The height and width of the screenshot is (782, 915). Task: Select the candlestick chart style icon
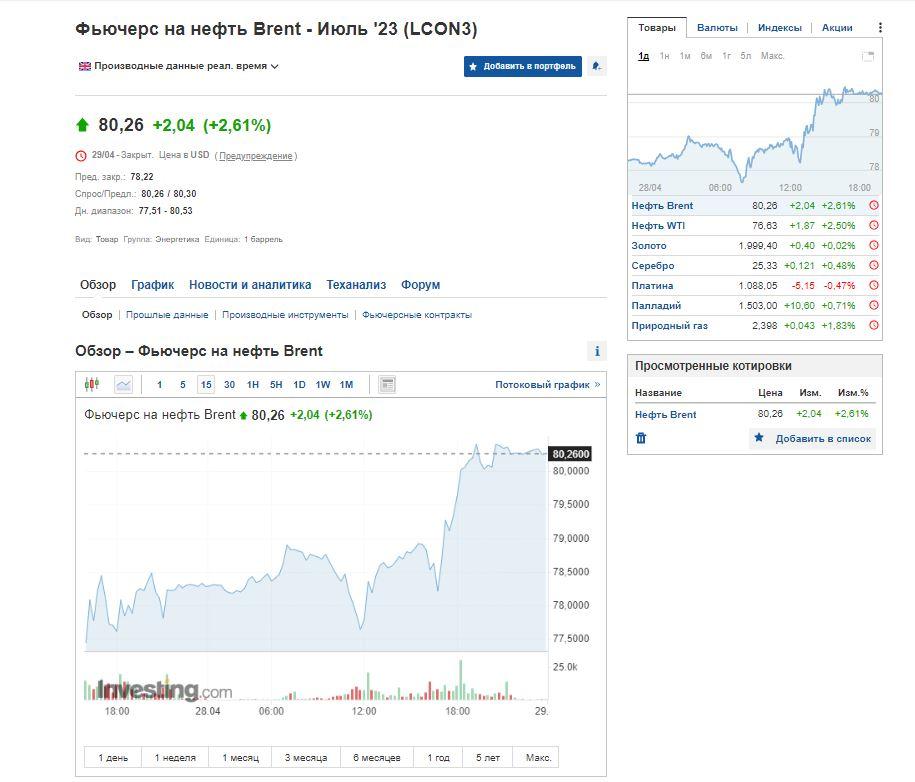[92, 383]
